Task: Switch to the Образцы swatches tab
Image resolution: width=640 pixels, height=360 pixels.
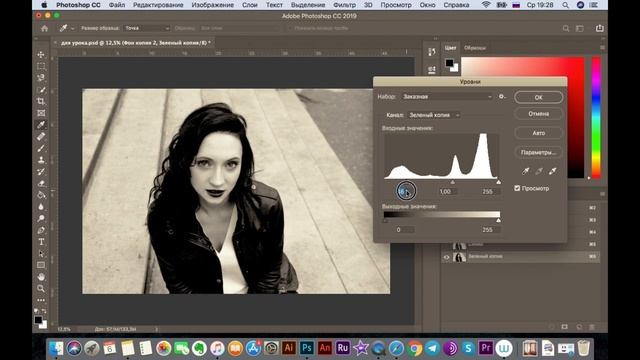Action: [x=475, y=48]
